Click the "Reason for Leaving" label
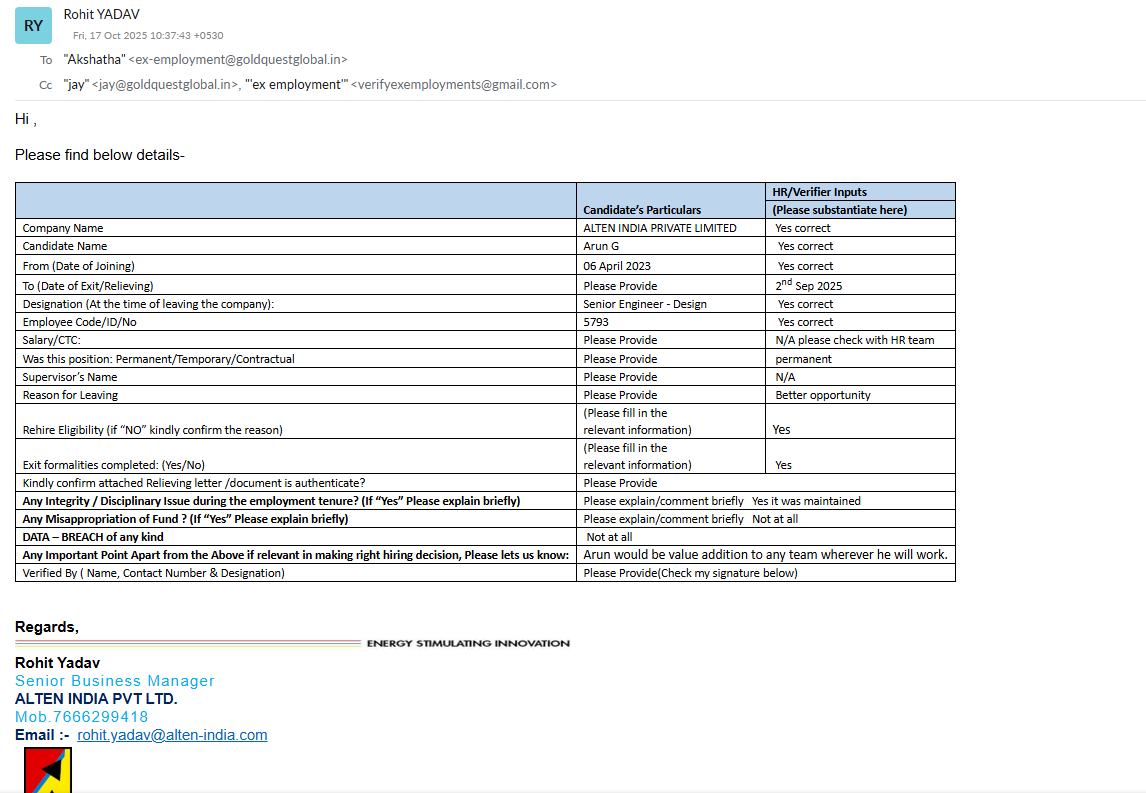Image resolution: width=1146 pixels, height=793 pixels. click(x=70, y=395)
